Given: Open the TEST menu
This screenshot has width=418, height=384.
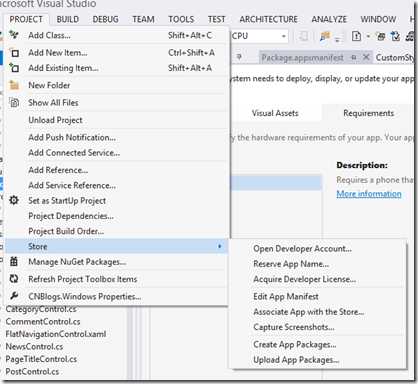Looking at the screenshot, I should tap(217, 19).
